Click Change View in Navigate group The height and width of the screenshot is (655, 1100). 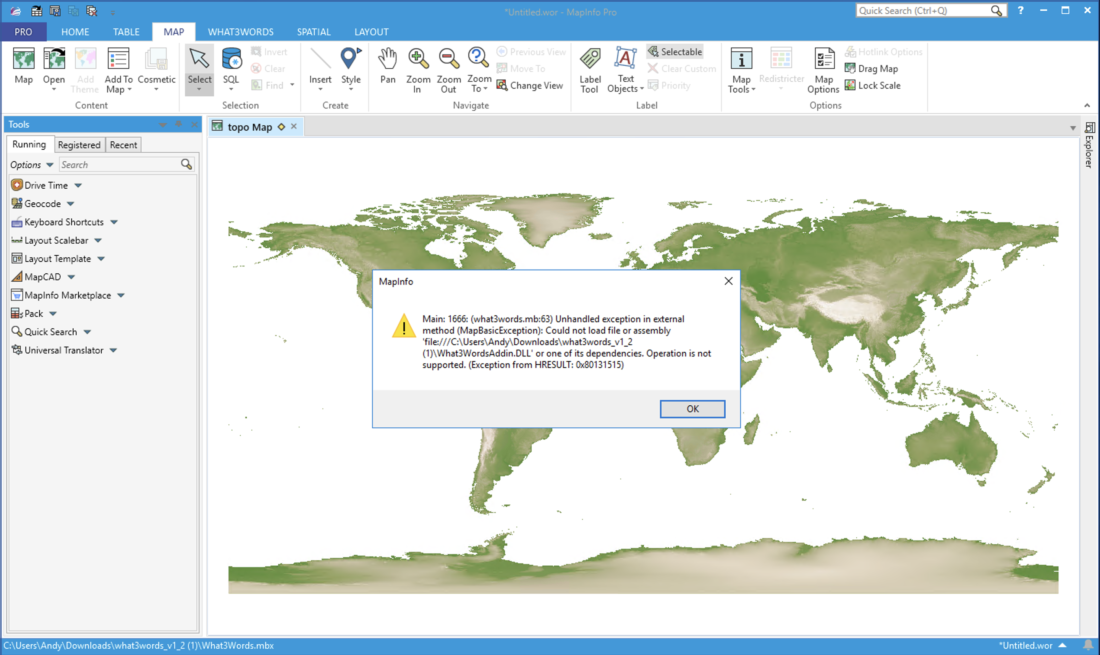click(x=530, y=86)
